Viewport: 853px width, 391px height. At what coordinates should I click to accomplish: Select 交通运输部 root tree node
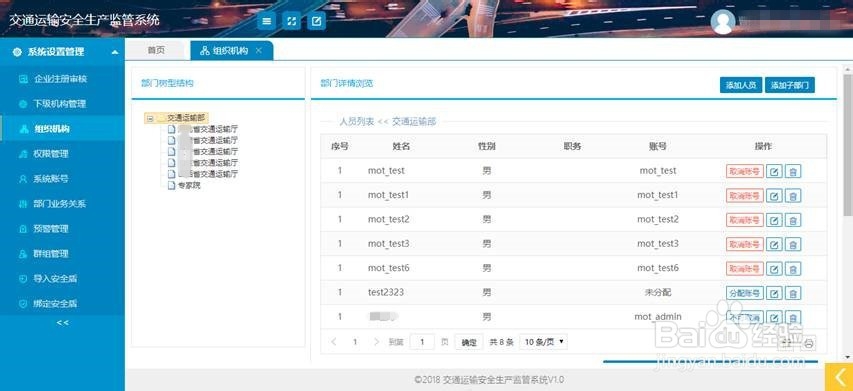(187, 117)
